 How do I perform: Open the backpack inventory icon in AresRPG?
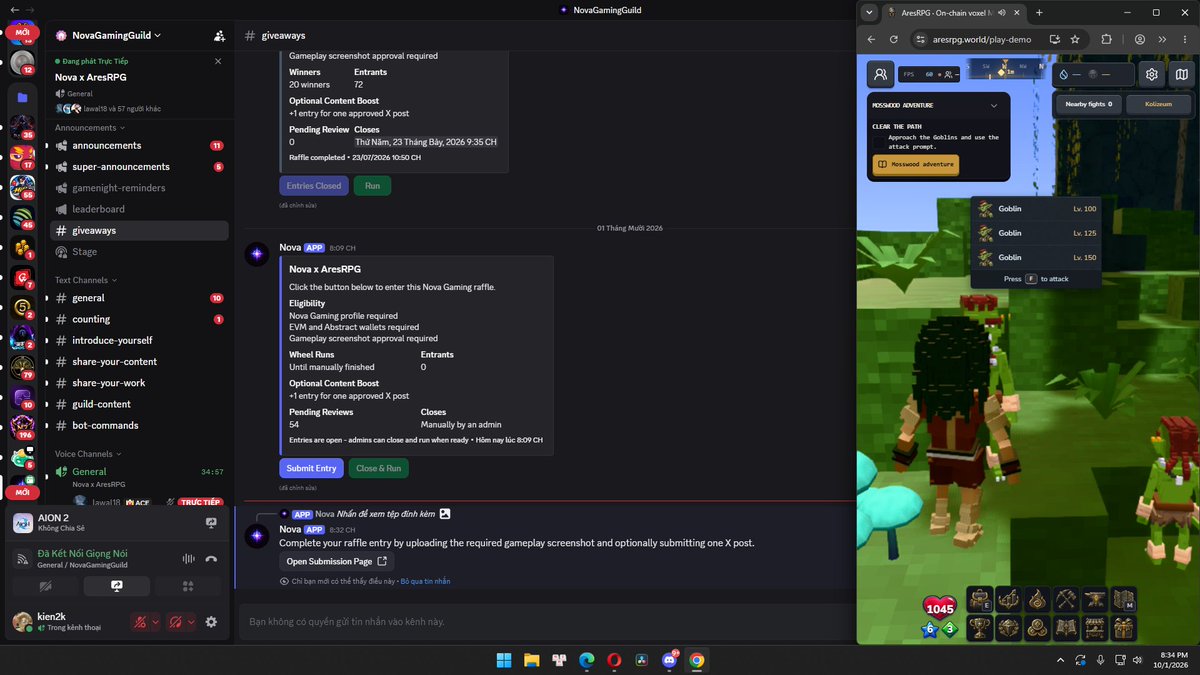point(980,599)
